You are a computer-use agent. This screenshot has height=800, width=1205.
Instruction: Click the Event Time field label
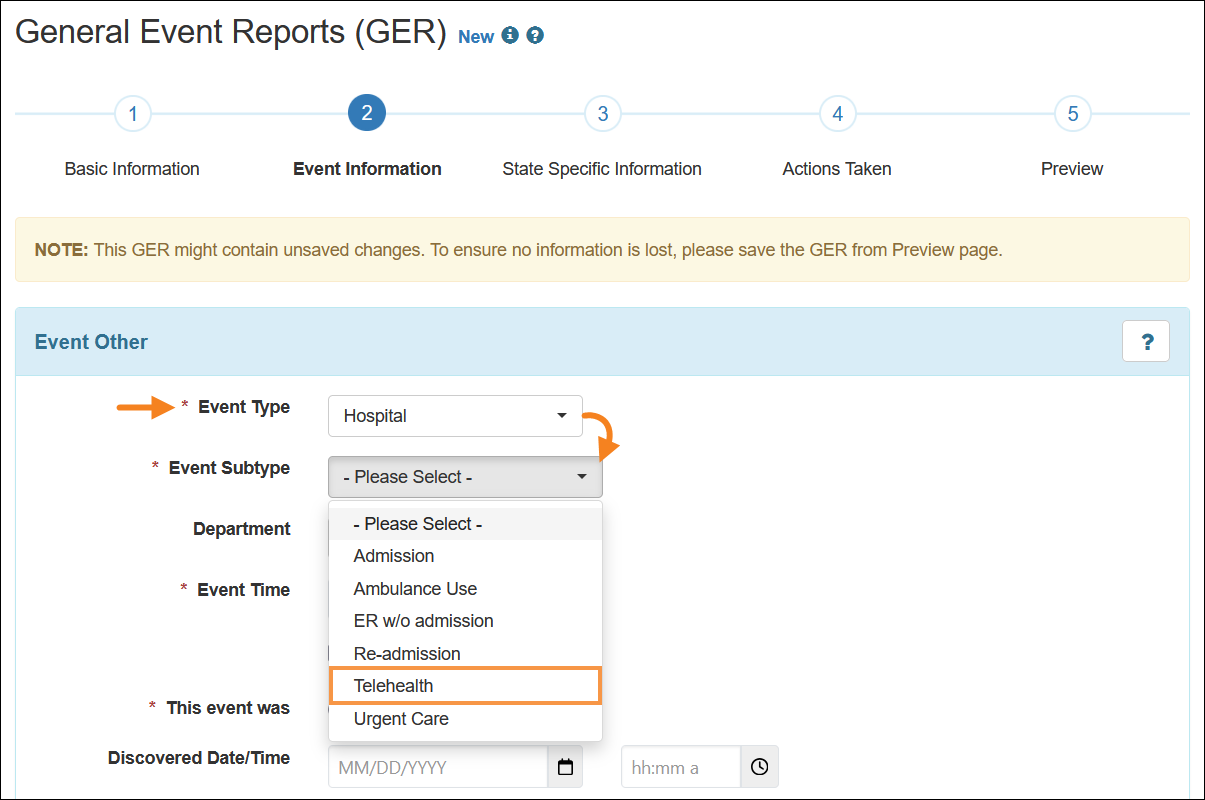point(243,590)
